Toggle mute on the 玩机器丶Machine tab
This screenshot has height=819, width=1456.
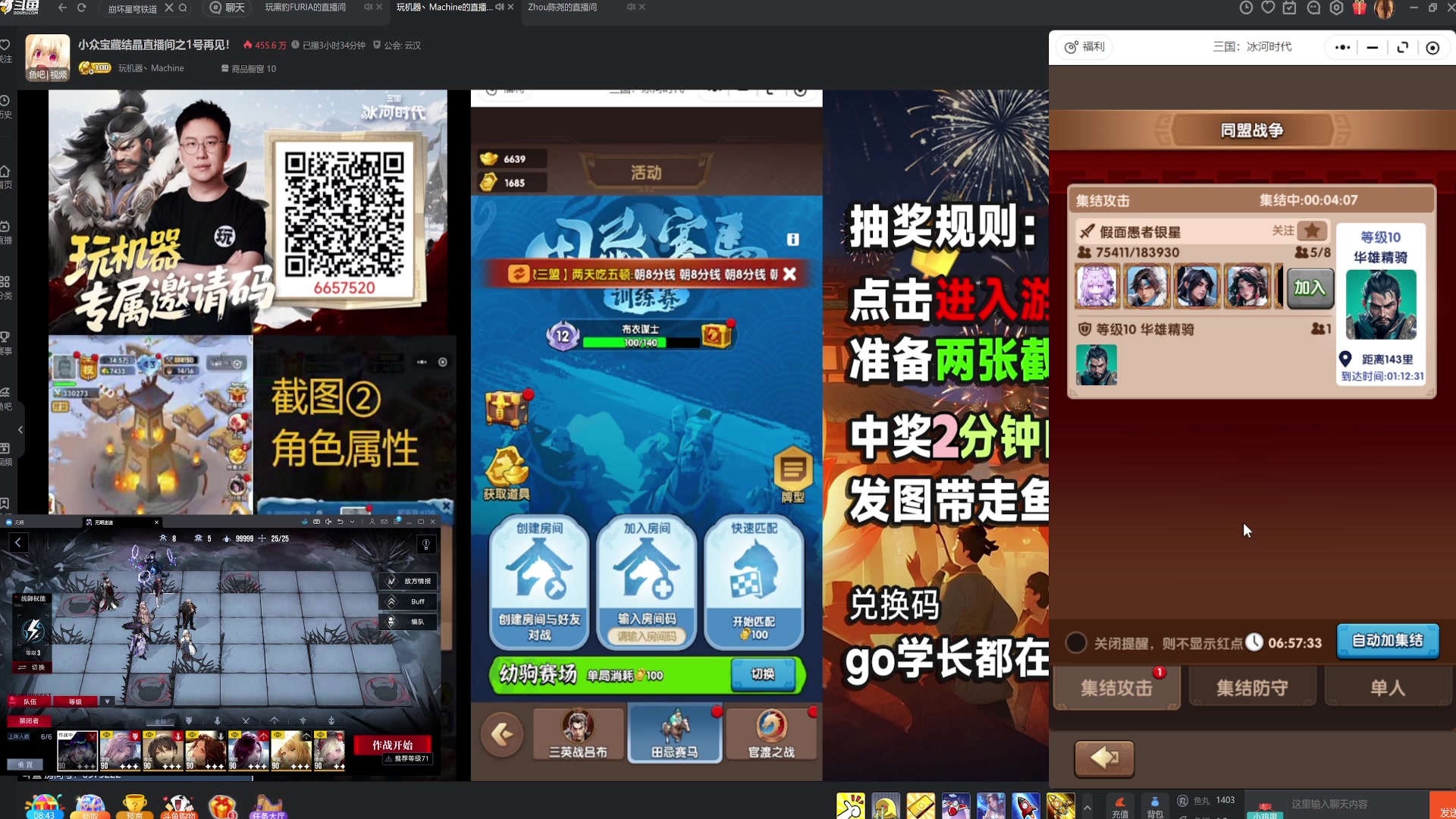[500, 7]
